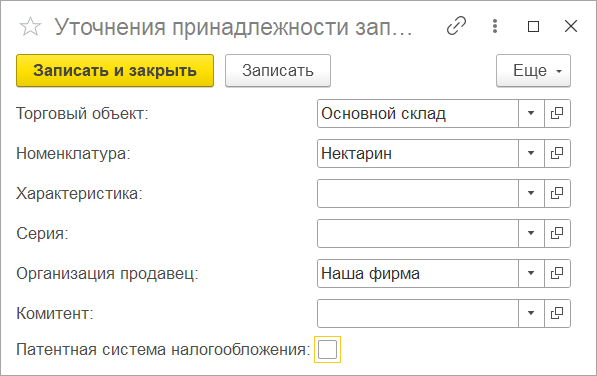The width and height of the screenshot is (597, 376).
Task: Open the Еще menu
Action: [x=533, y=71]
